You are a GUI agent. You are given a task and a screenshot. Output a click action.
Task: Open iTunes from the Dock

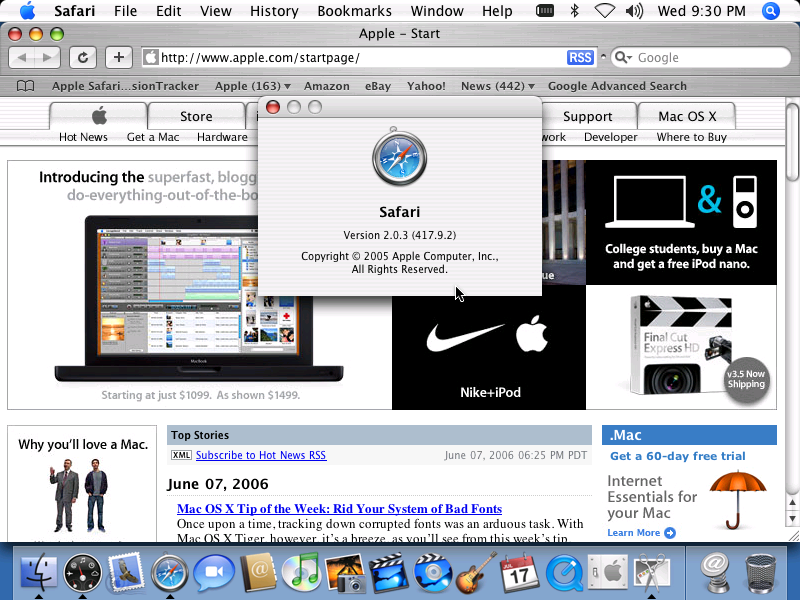(302, 572)
